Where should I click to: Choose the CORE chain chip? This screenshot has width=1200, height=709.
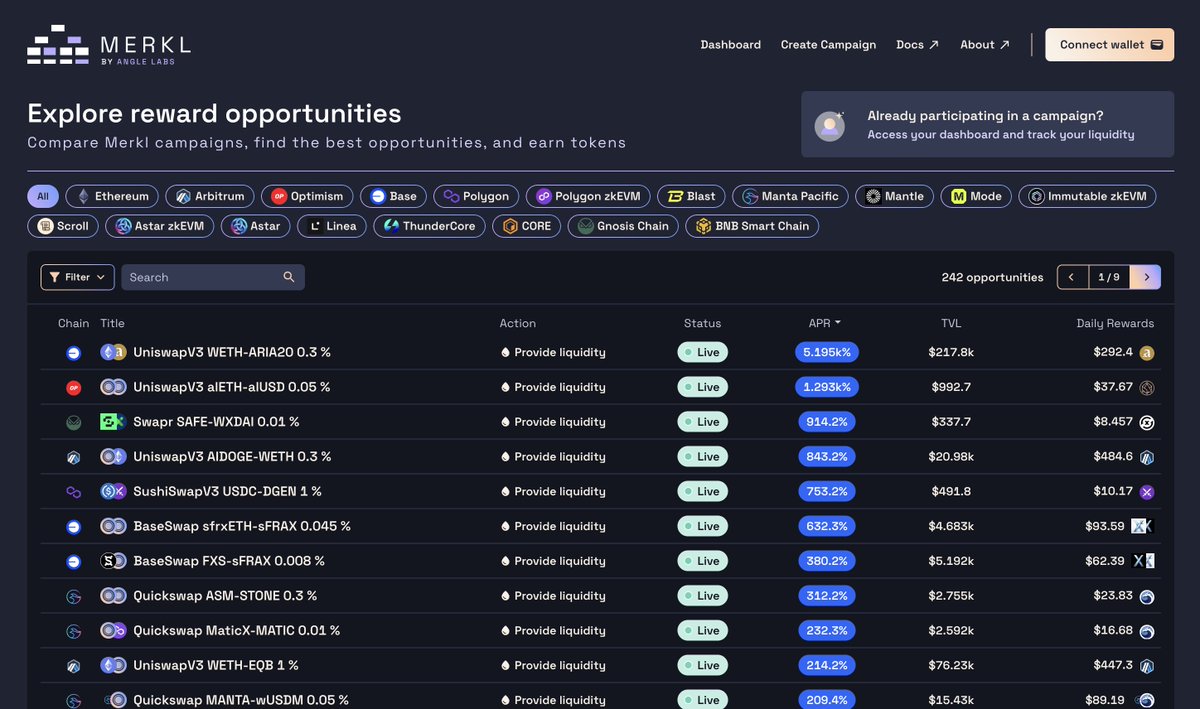tap(527, 226)
